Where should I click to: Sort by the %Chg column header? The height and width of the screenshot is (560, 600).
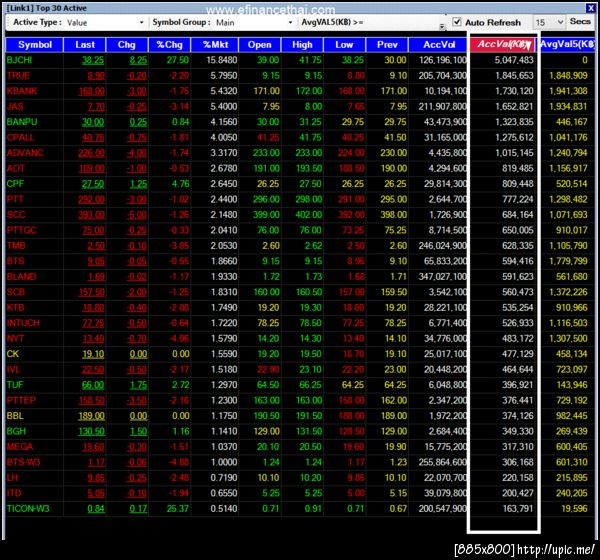tap(170, 45)
